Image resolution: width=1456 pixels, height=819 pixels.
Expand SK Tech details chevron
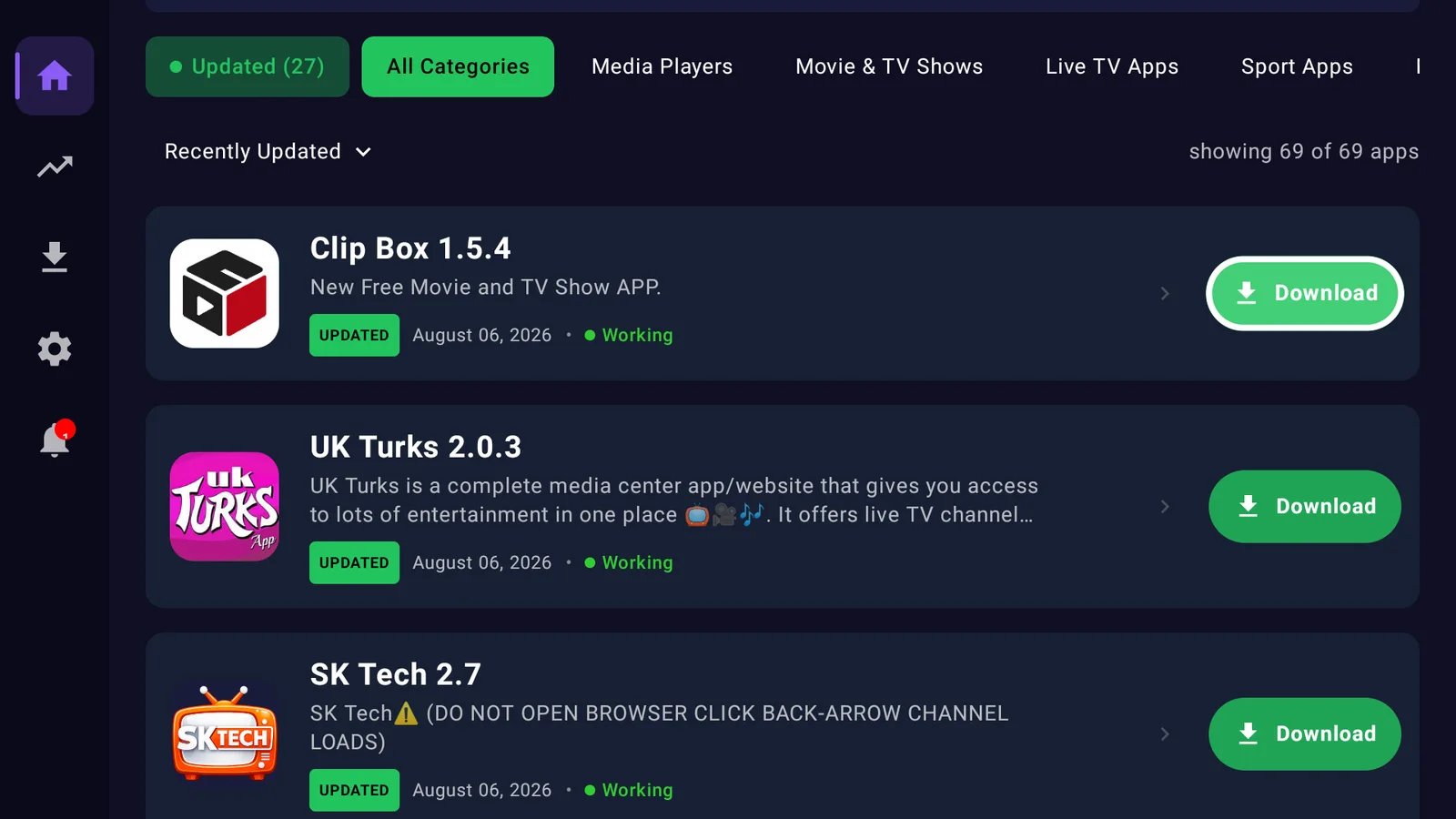1165,733
